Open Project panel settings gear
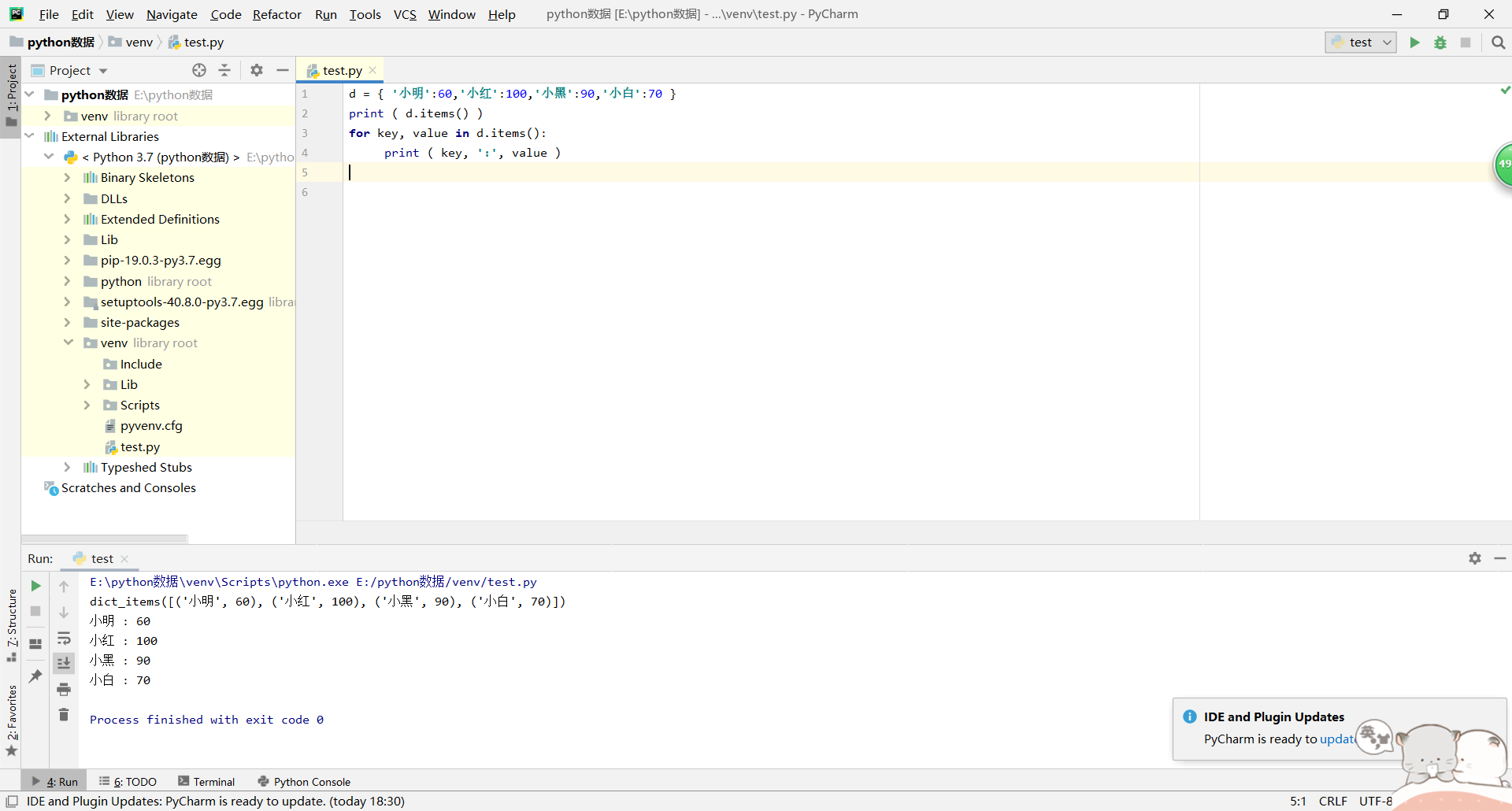The image size is (1512, 811). point(257,70)
